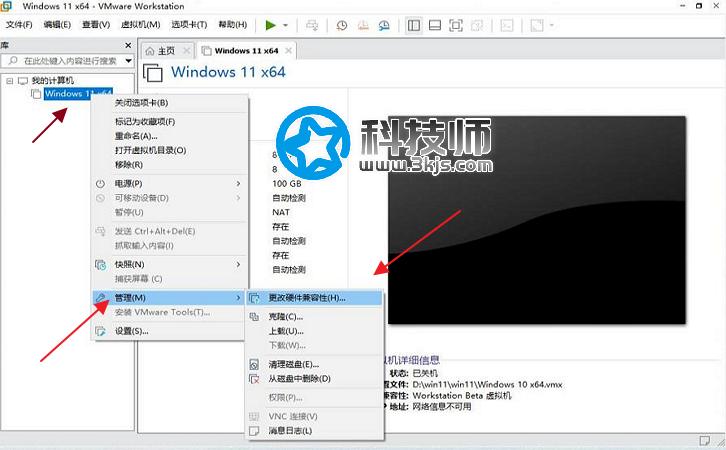Switch to the Windows 11 x64 tab
The image size is (726, 450).
246,51
